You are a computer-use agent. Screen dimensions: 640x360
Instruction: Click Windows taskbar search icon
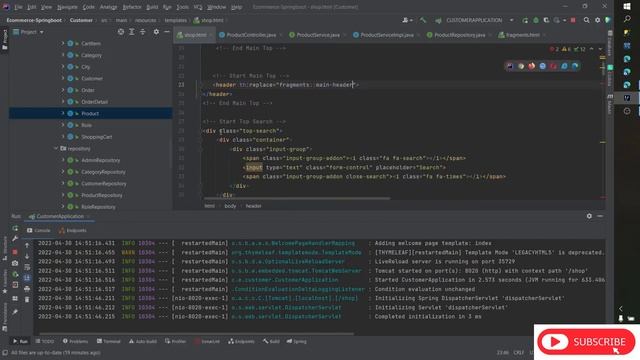[x=627, y=19]
